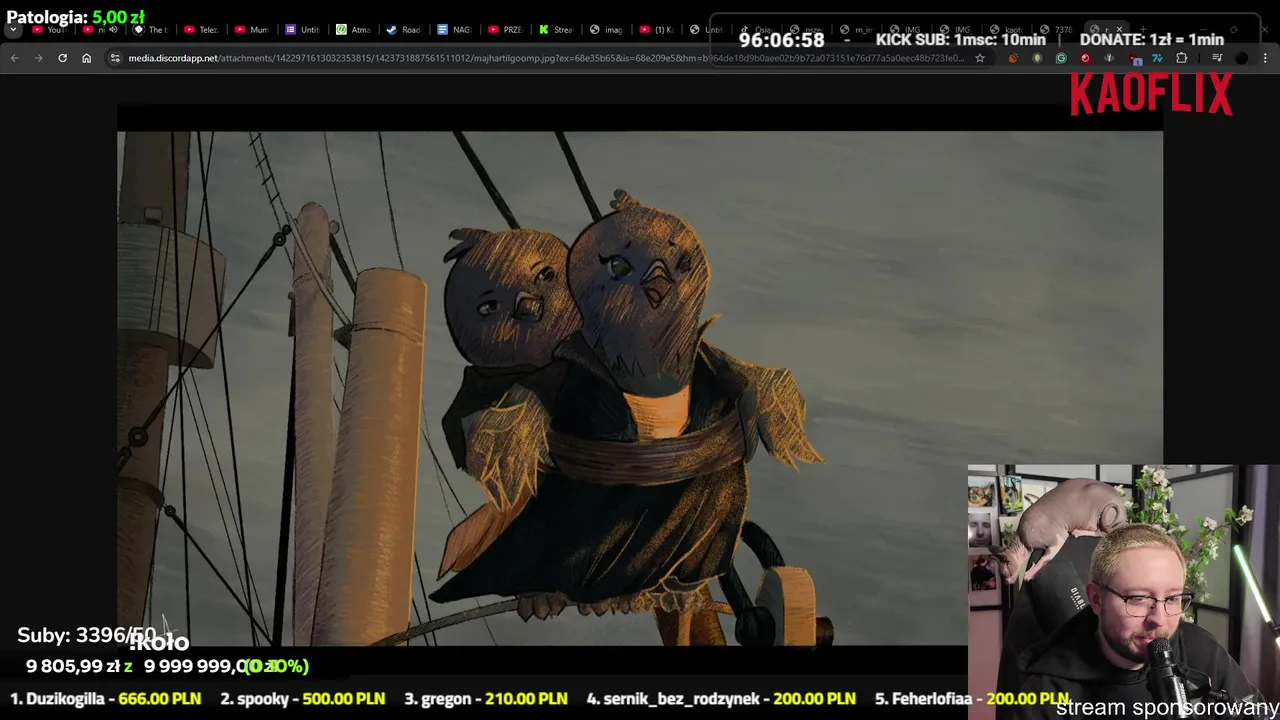This screenshot has width=1280, height=720.
Task: Switch to the '(1) Ki' YouTube tab
Action: (659, 30)
